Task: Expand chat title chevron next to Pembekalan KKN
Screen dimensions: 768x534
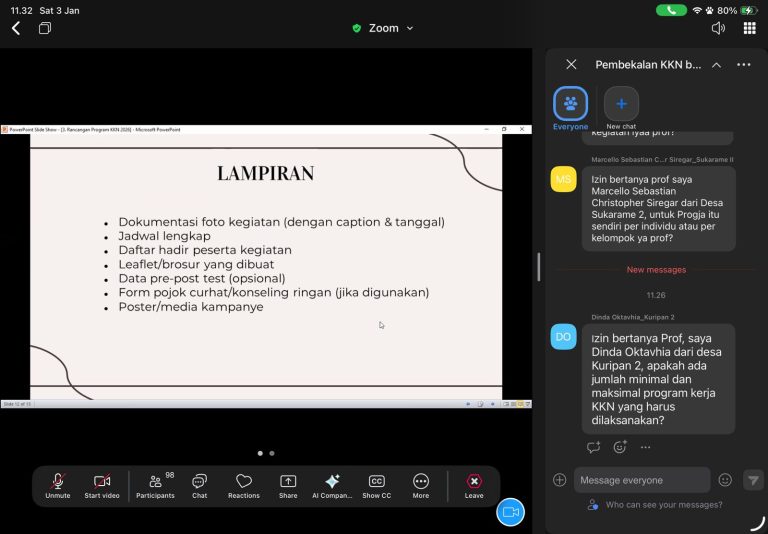Action: pos(716,65)
